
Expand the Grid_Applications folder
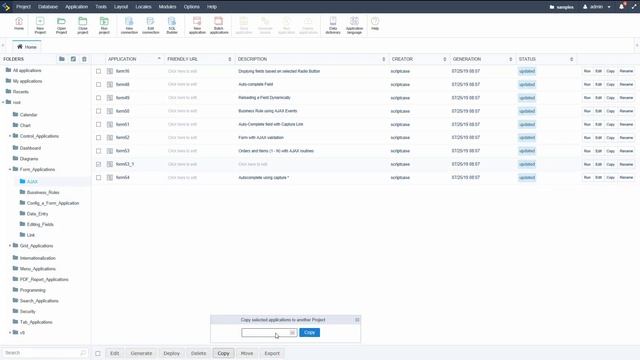click(x=10, y=245)
